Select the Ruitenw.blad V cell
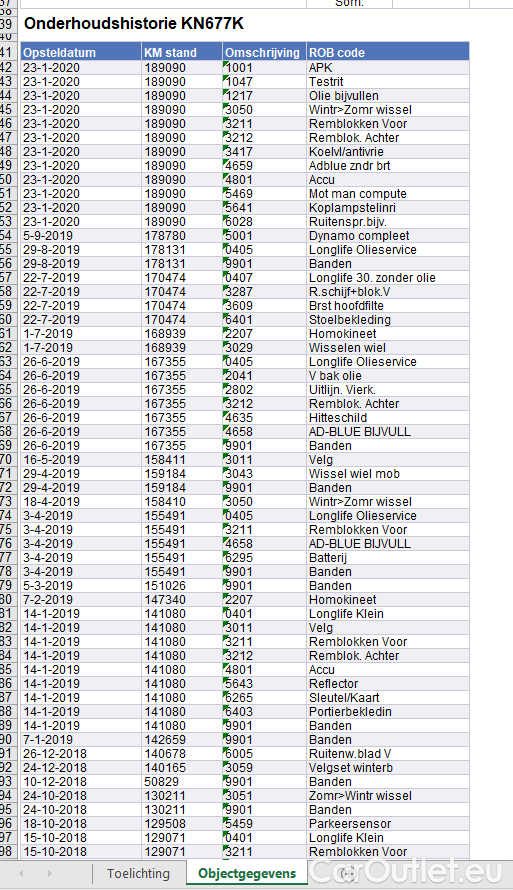This screenshot has height=890, width=513. (x=388, y=754)
